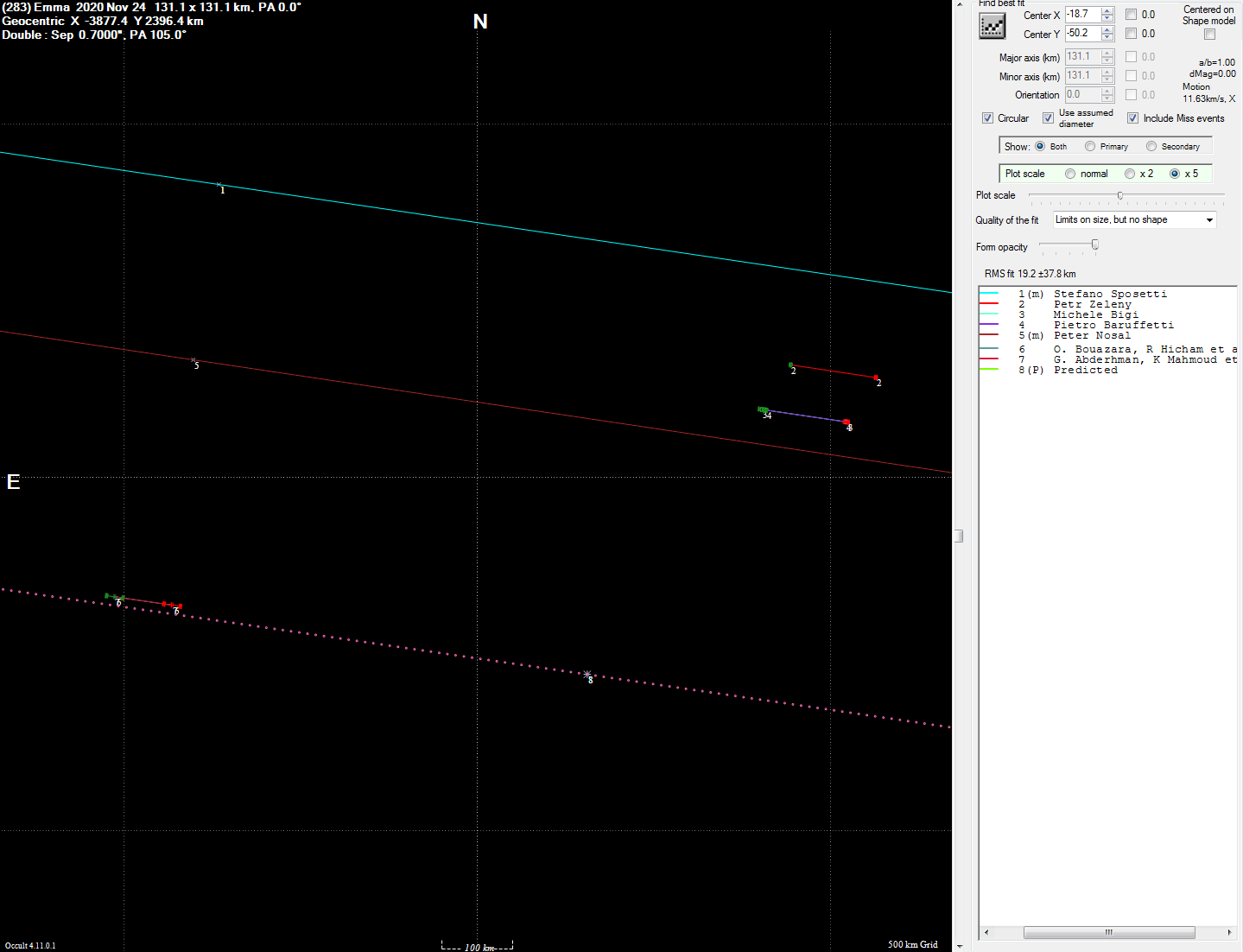Decrease Center Y with its down spinner arrow

pyautogui.click(x=1107, y=38)
